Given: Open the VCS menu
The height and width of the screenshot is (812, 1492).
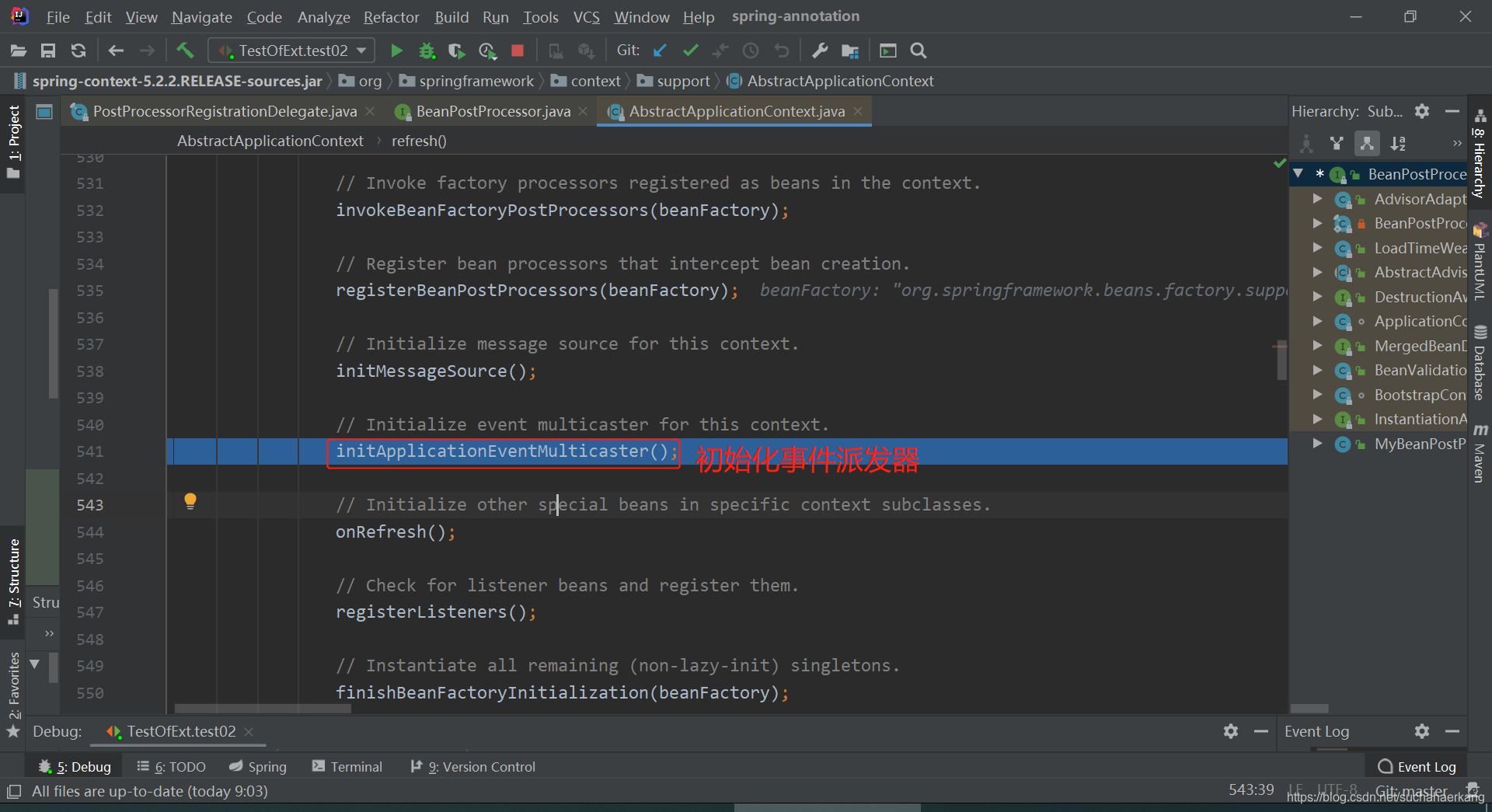Looking at the screenshot, I should point(586,17).
